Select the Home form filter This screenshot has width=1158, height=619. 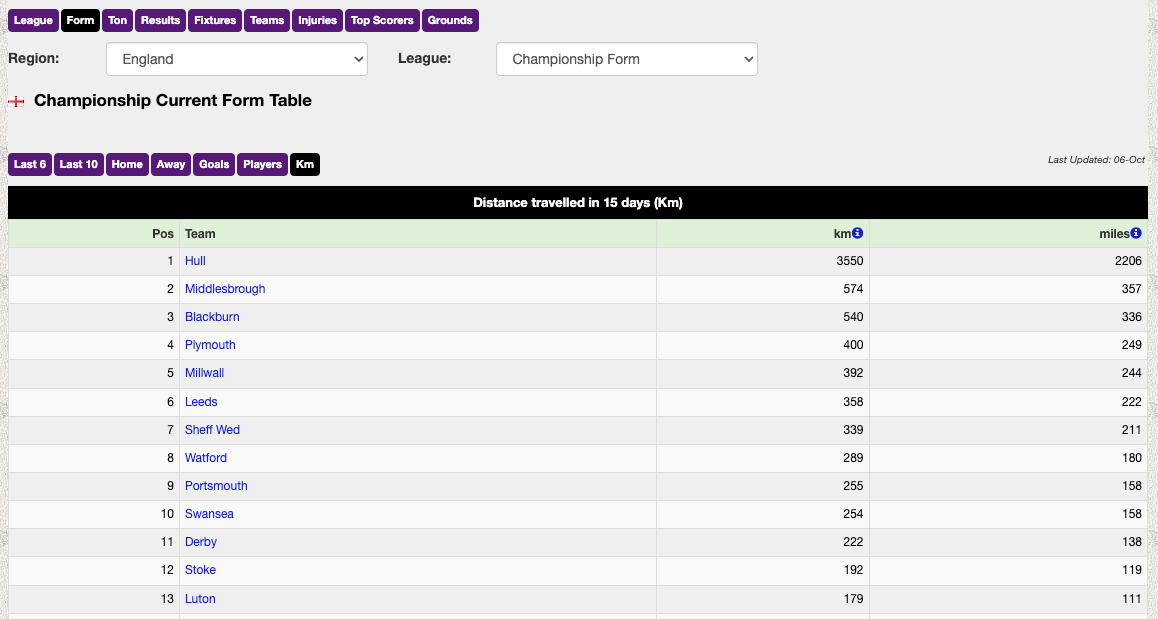click(x=127, y=164)
